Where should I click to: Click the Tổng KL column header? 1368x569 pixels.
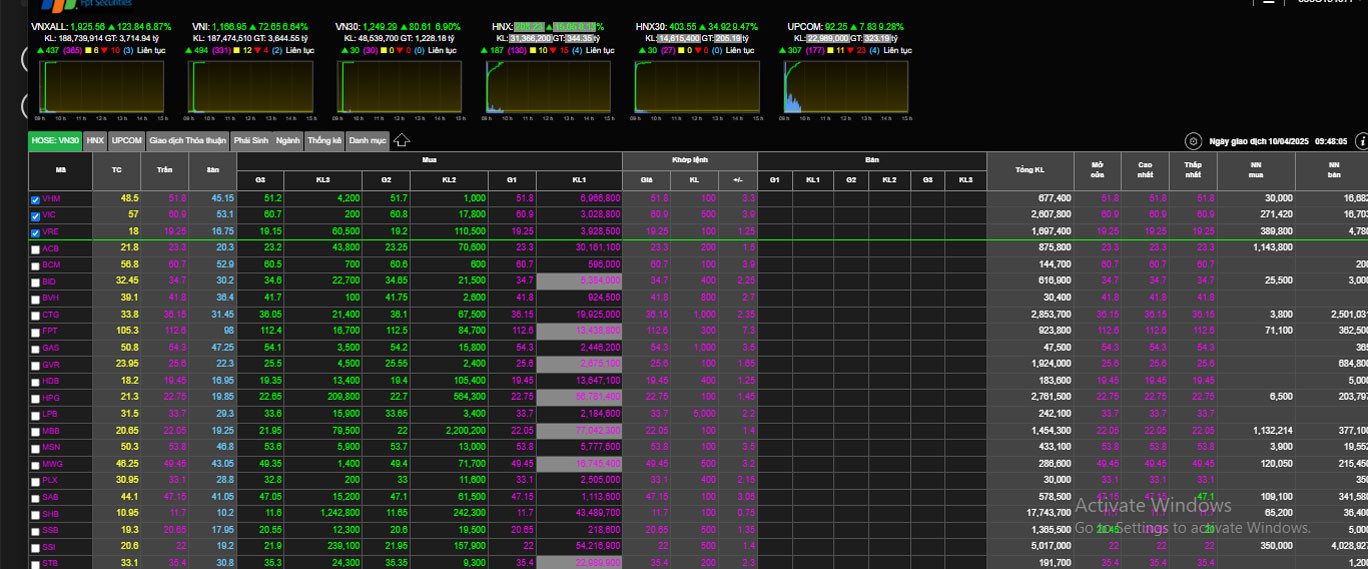1030,170
